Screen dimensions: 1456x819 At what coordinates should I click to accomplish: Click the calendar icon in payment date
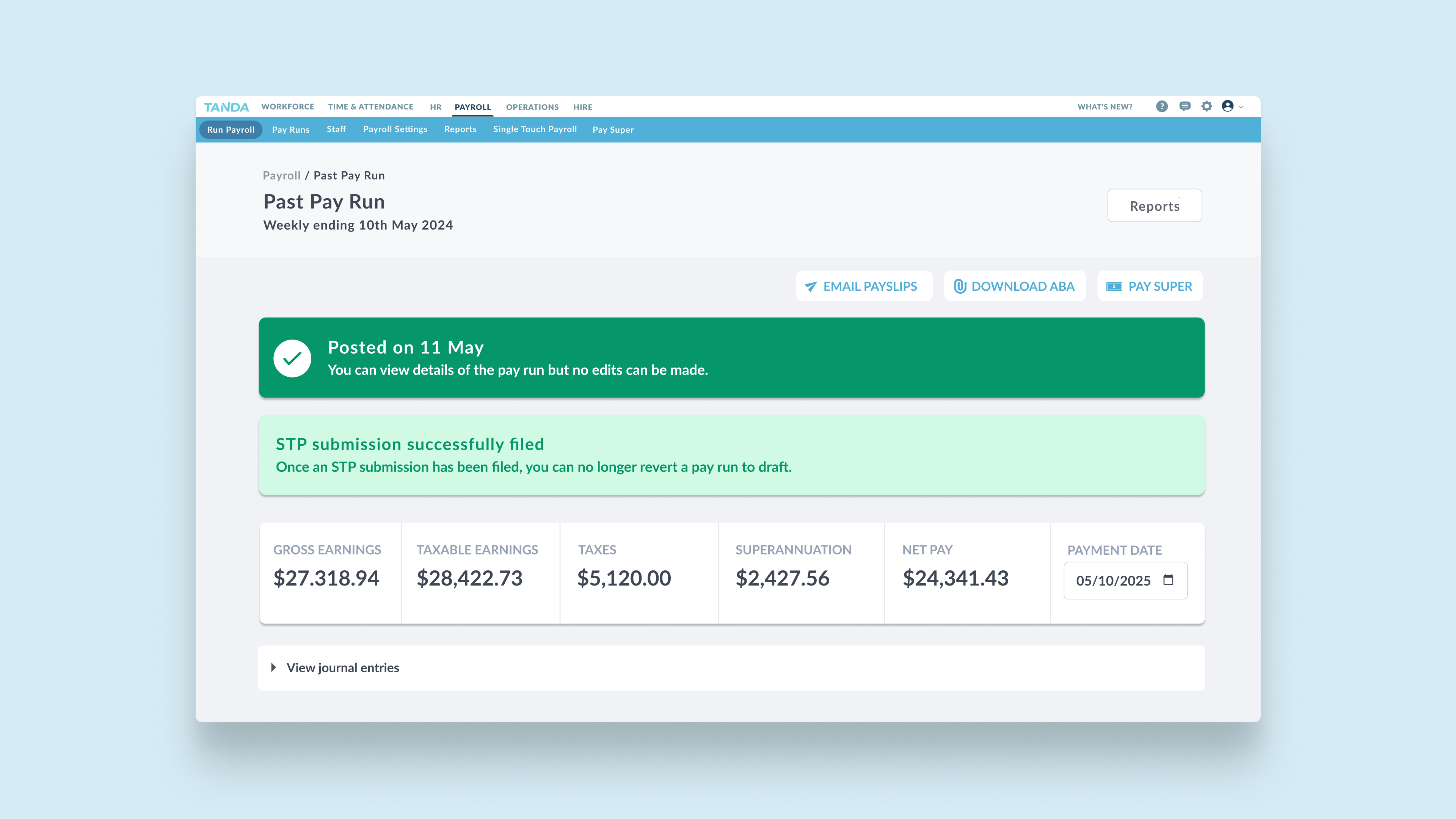(x=1168, y=580)
